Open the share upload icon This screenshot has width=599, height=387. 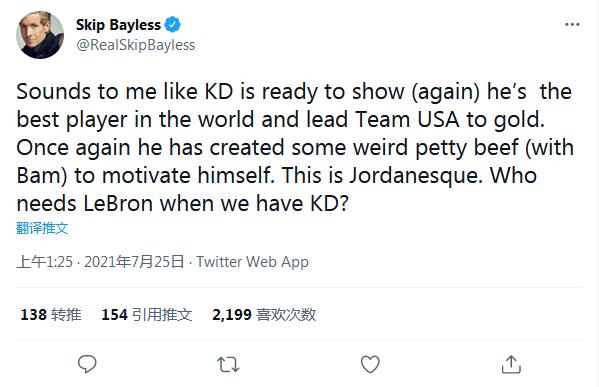(x=511, y=364)
